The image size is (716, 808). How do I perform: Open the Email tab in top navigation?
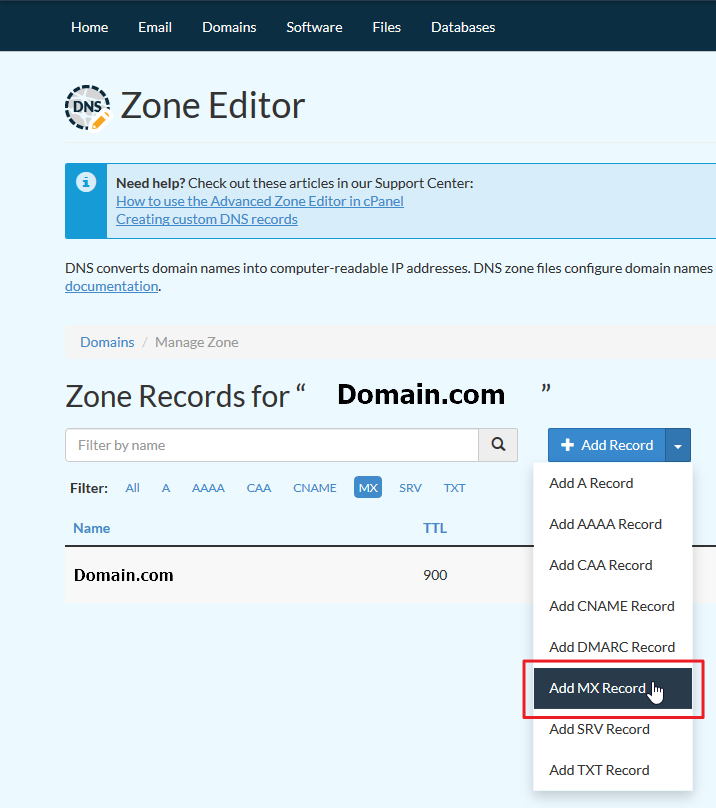[x=155, y=27]
